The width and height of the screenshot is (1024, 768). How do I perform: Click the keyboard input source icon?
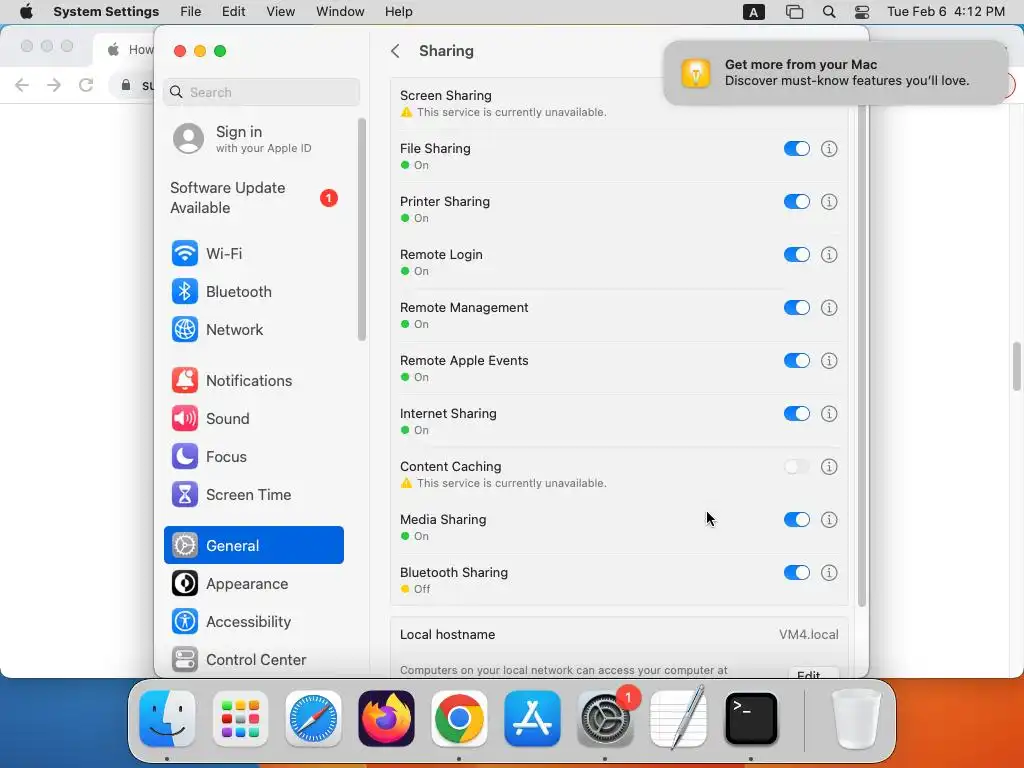[754, 12]
